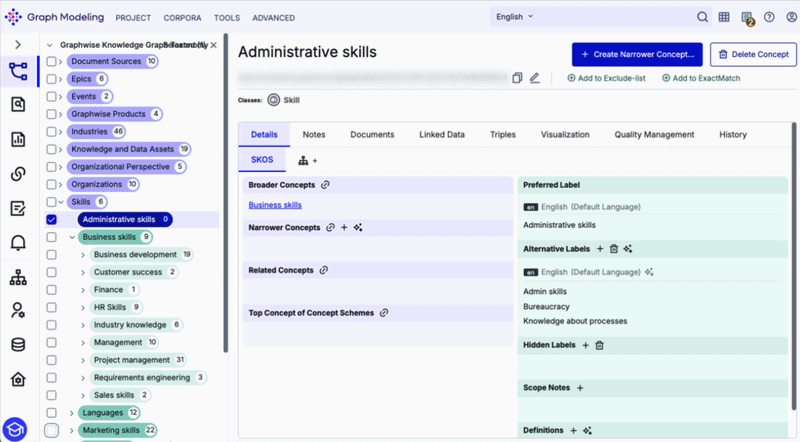The image size is (800, 442).
Task: Check the Finance checkbox
Action: click(52, 290)
